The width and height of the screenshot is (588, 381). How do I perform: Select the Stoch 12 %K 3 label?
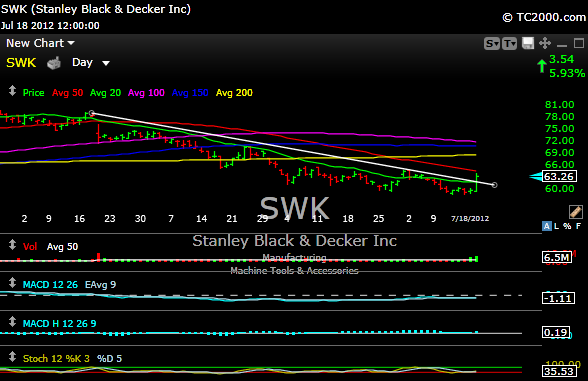[x=56, y=358]
